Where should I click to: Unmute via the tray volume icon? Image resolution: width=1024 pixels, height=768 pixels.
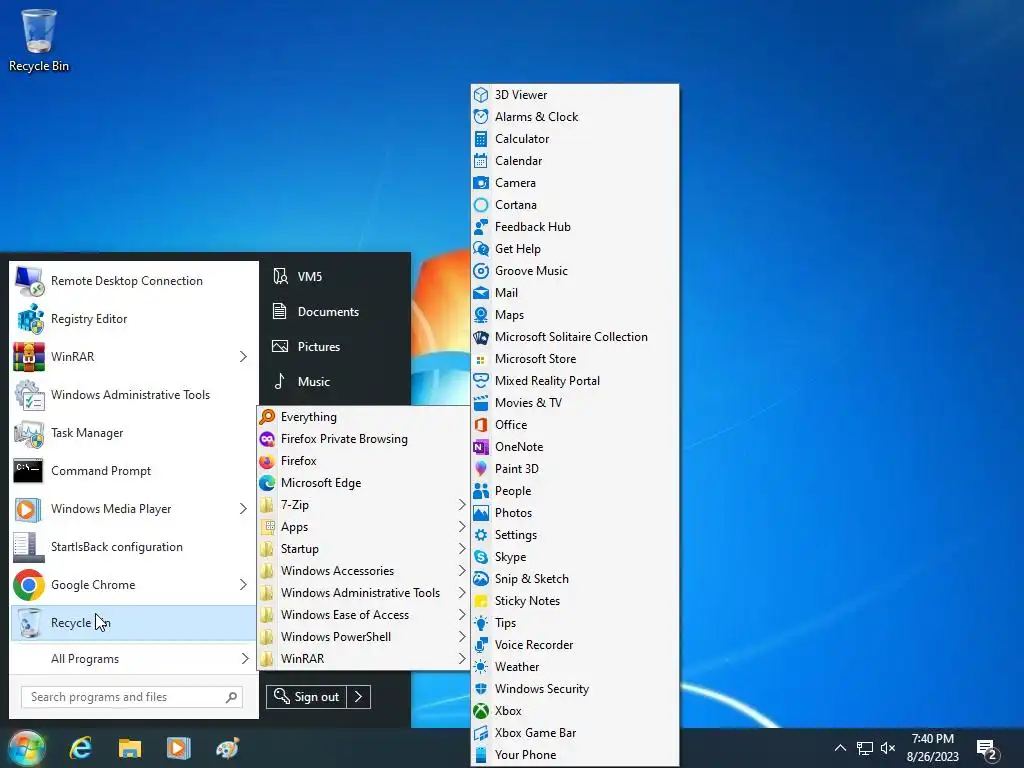(x=888, y=748)
